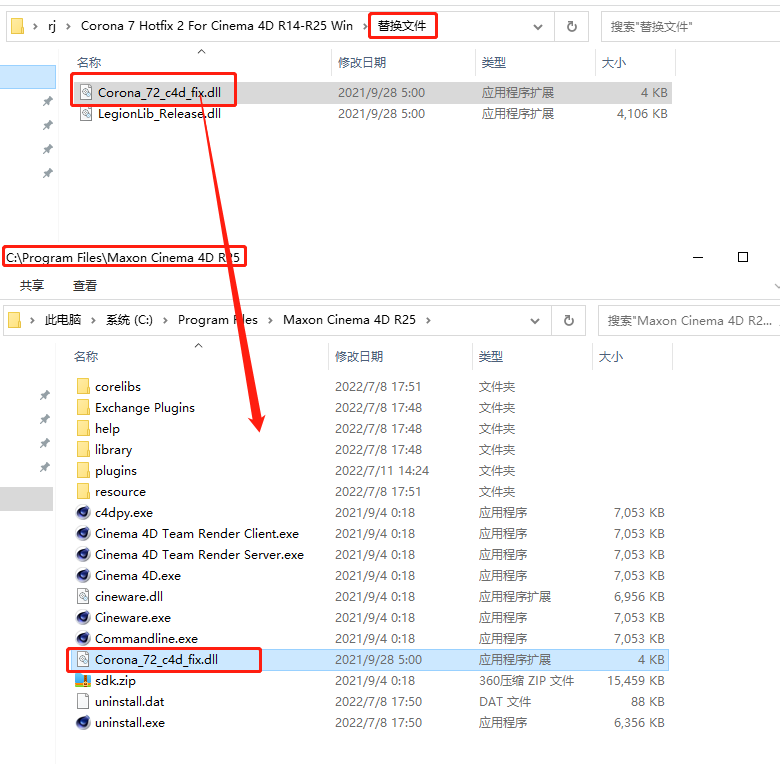Click the Corona_72_c4d_fix.dll icon in the 替换文件 window

click(86, 92)
